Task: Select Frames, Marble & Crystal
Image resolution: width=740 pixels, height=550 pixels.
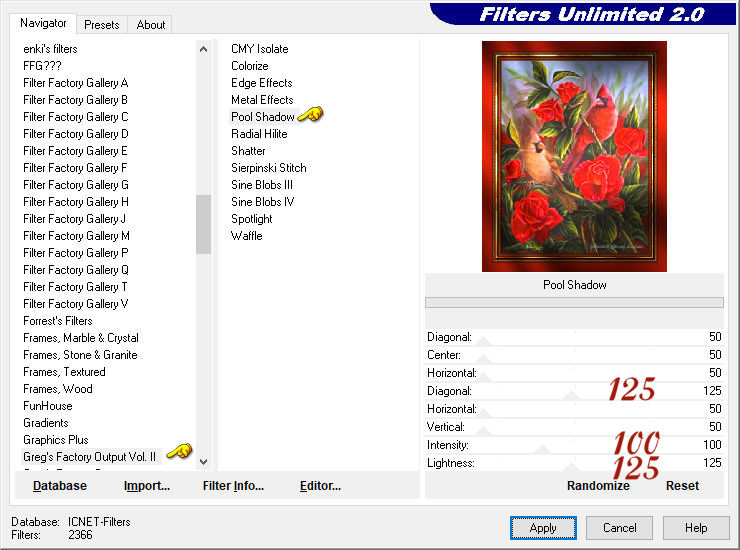Action: coord(81,338)
